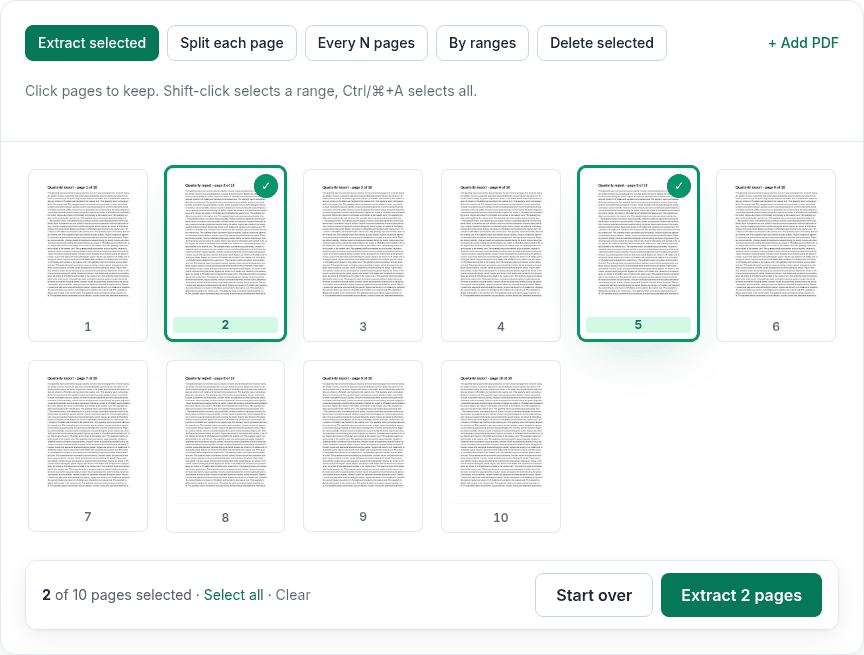
Task: Select page 10 thumbnail
Action: click(x=501, y=446)
